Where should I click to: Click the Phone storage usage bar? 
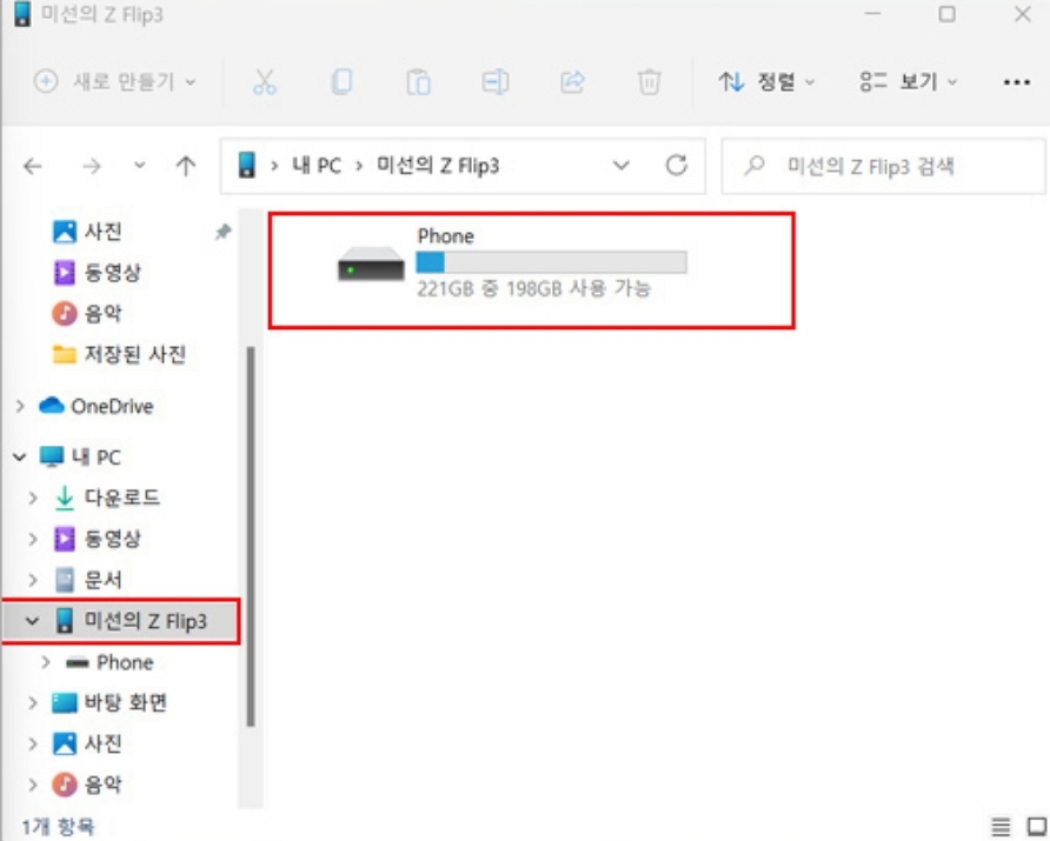[x=551, y=262]
